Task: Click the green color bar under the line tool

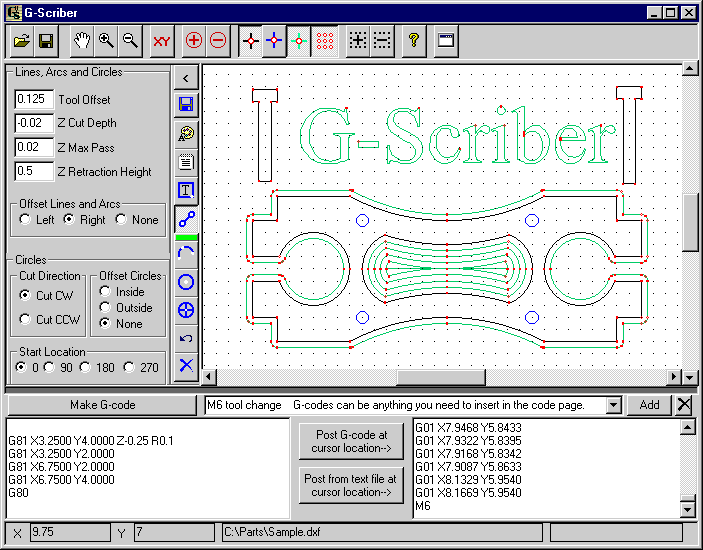Action: (186, 238)
